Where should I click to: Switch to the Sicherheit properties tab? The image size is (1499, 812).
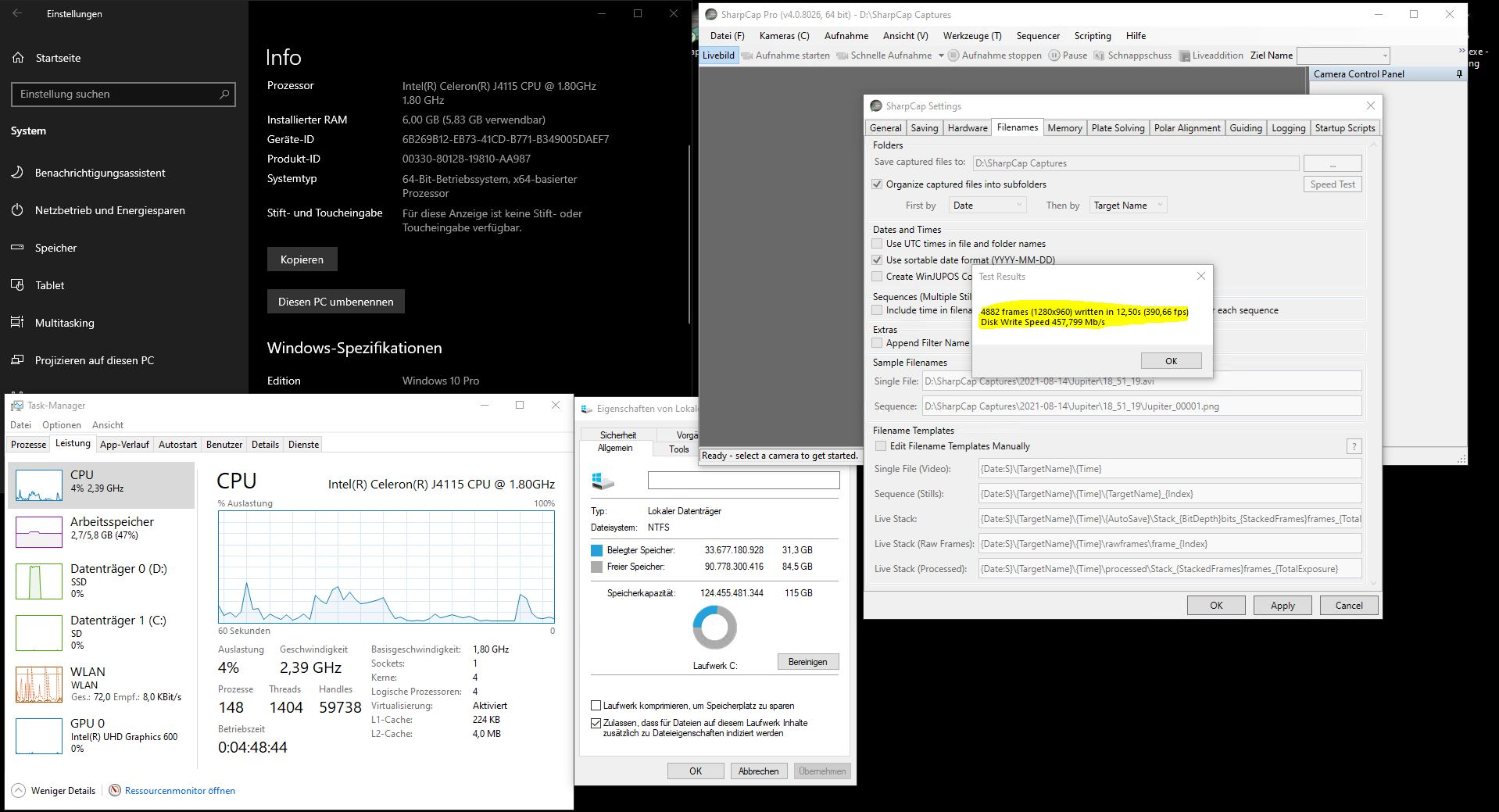pyautogui.click(x=618, y=435)
